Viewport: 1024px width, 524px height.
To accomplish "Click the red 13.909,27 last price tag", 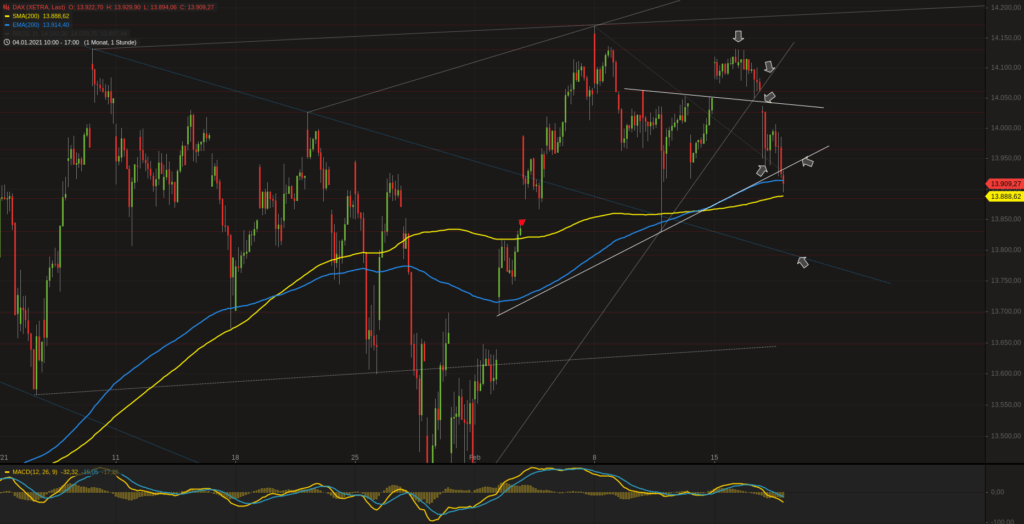I will point(1004,184).
